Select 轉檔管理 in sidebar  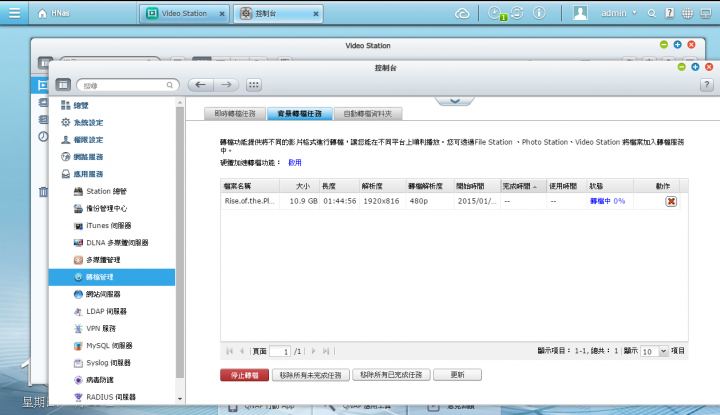112,277
